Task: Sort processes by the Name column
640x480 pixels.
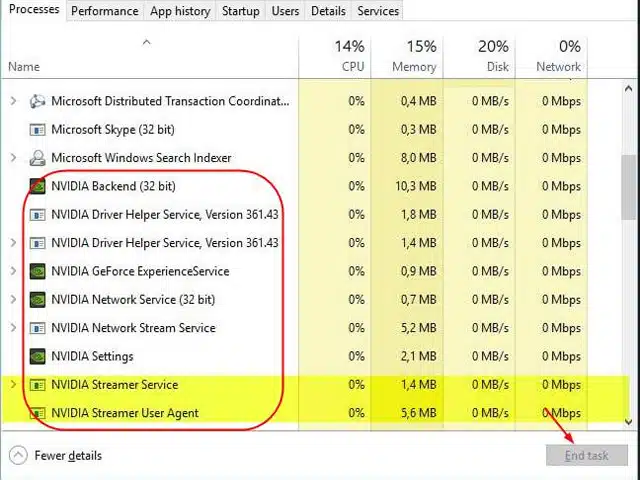Action: point(149,57)
